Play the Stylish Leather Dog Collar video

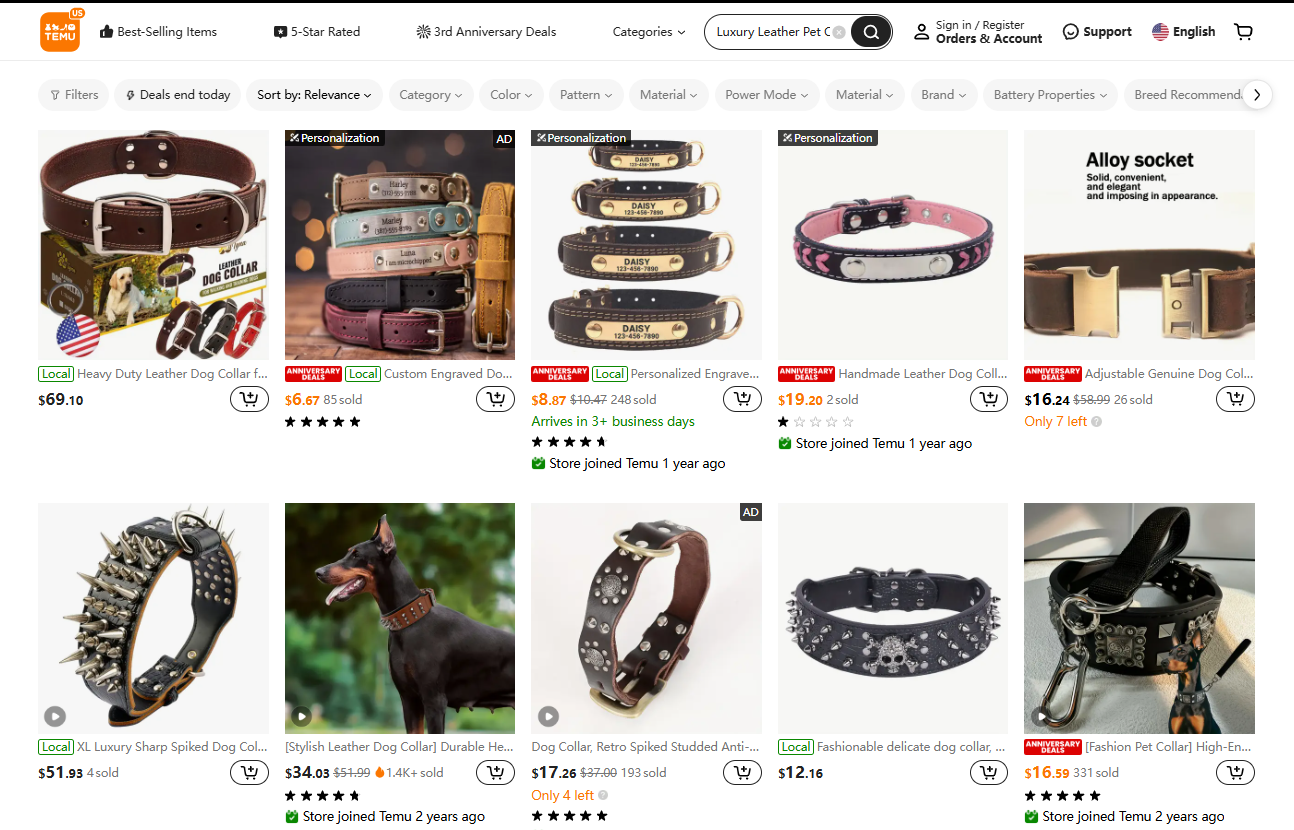(301, 716)
